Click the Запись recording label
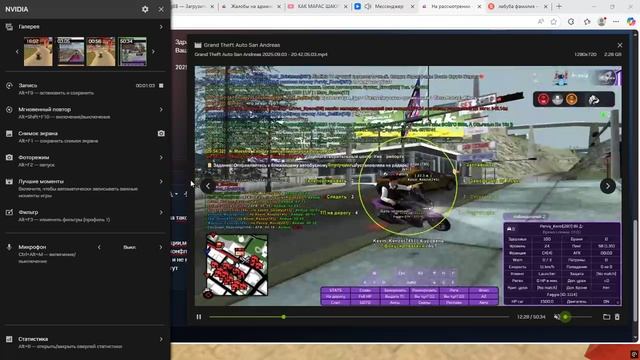640x360 pixels. (x=28, y=85)
